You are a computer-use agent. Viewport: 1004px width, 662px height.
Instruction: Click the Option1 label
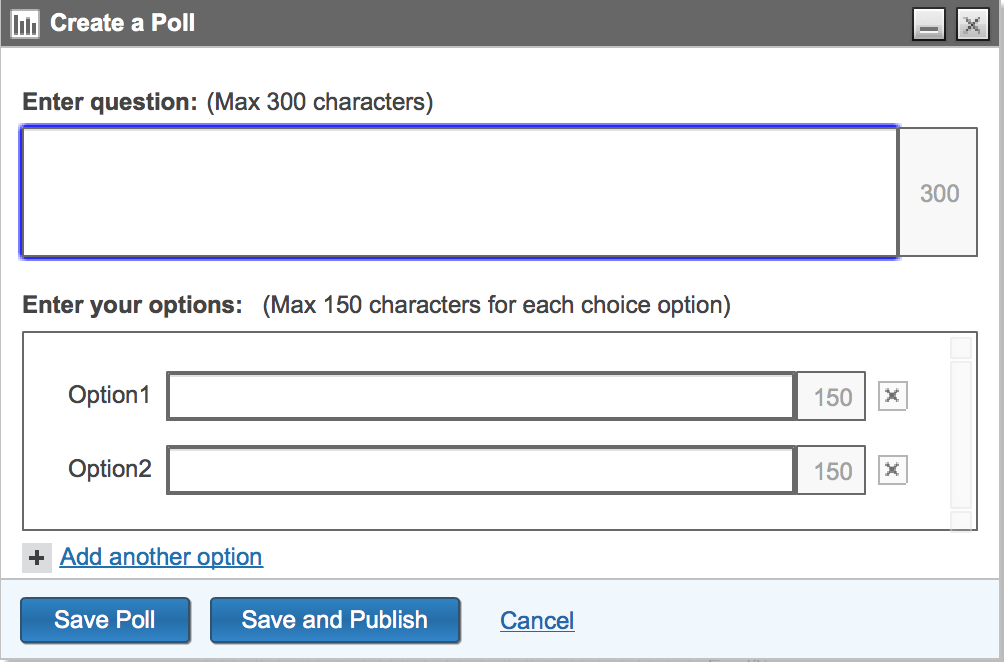109,396
